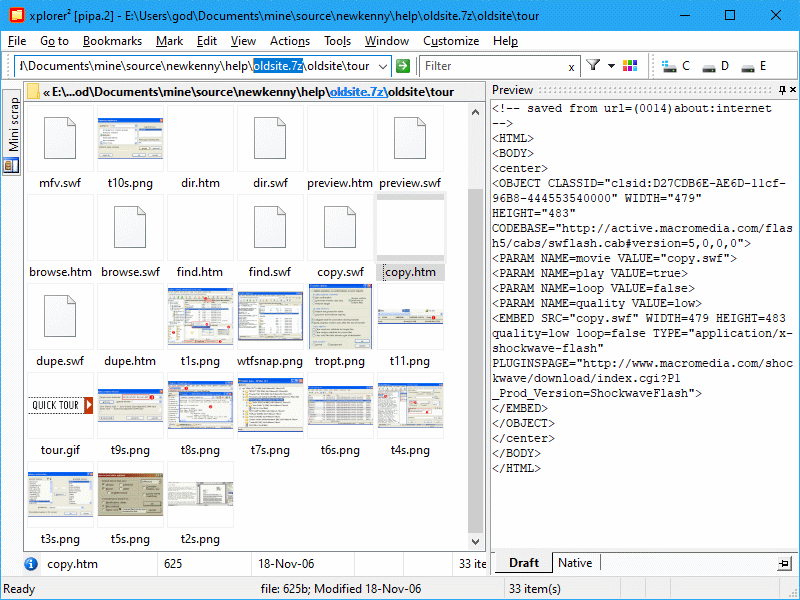Close the Preview pane

point(793,90)
